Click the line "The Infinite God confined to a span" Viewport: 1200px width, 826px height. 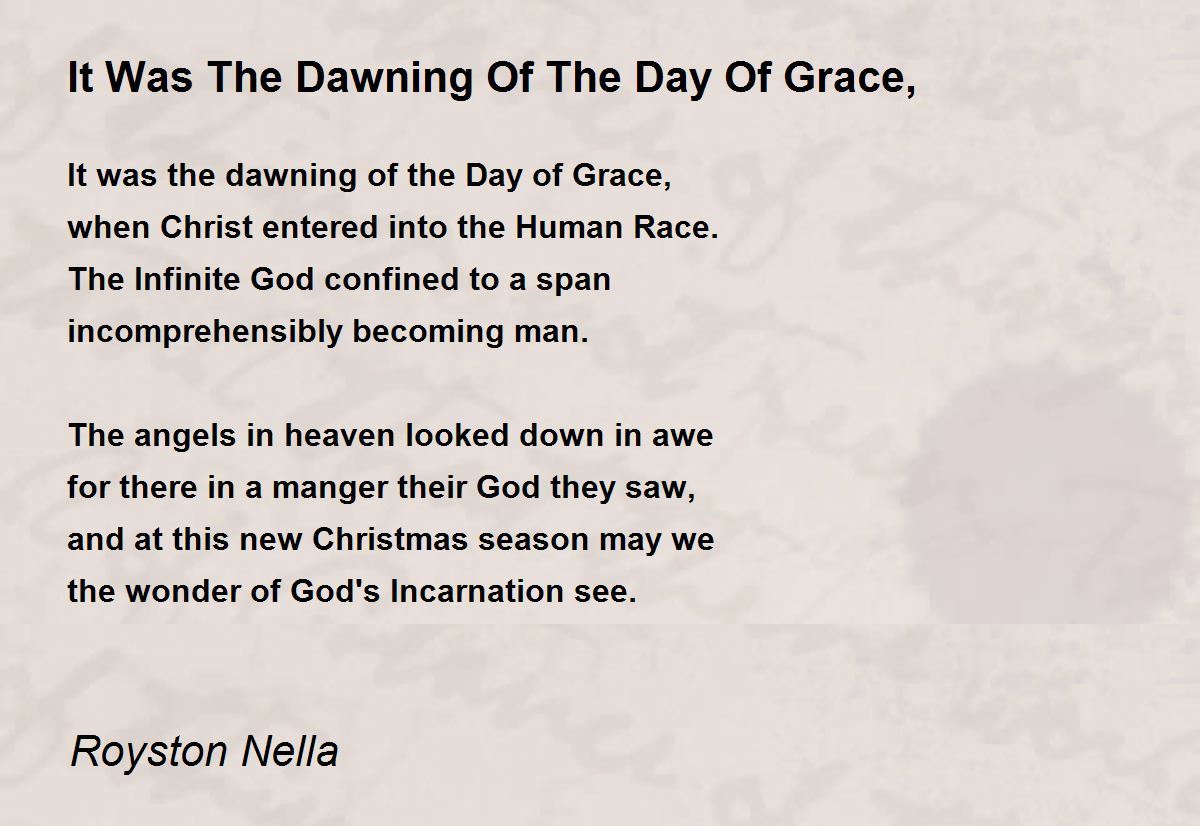pyautogui.click(x=339, y=280)
